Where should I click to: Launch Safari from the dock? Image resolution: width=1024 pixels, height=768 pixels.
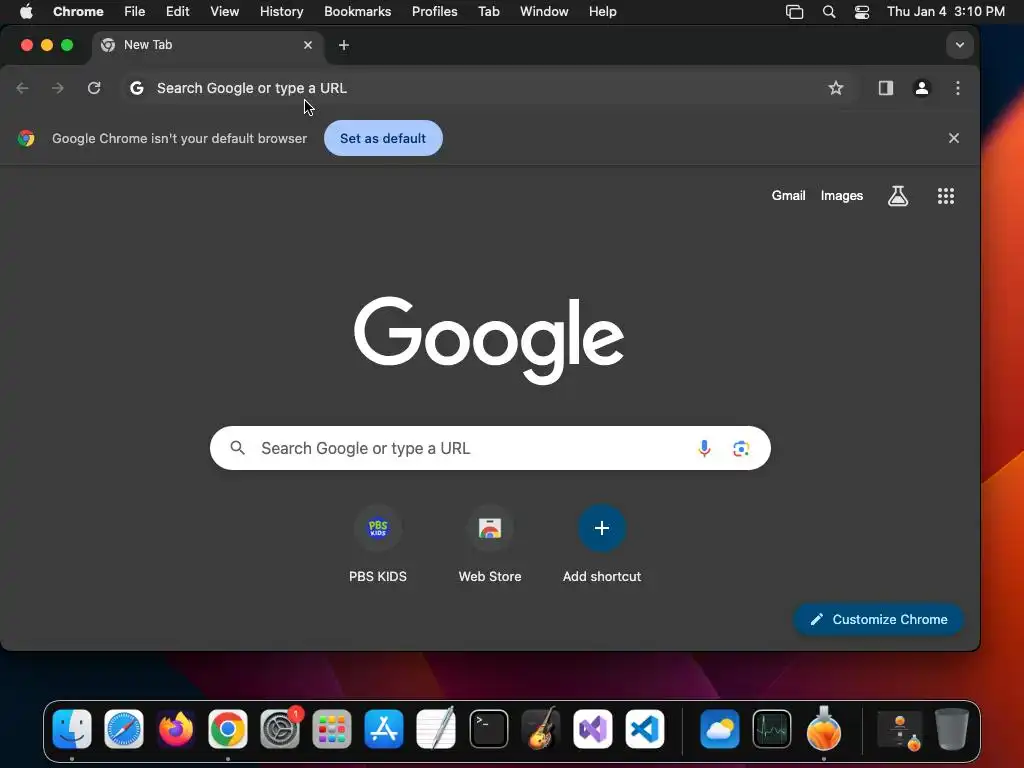pyautogui.click(x=124, y=729)
